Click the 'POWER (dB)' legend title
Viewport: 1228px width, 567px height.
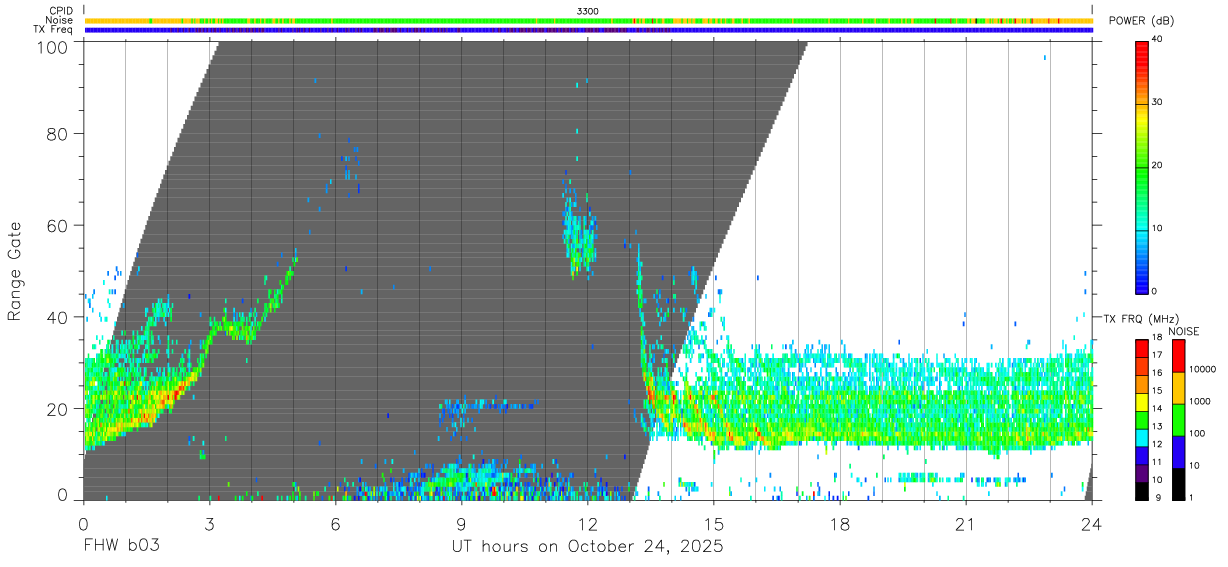(1141, 21)
